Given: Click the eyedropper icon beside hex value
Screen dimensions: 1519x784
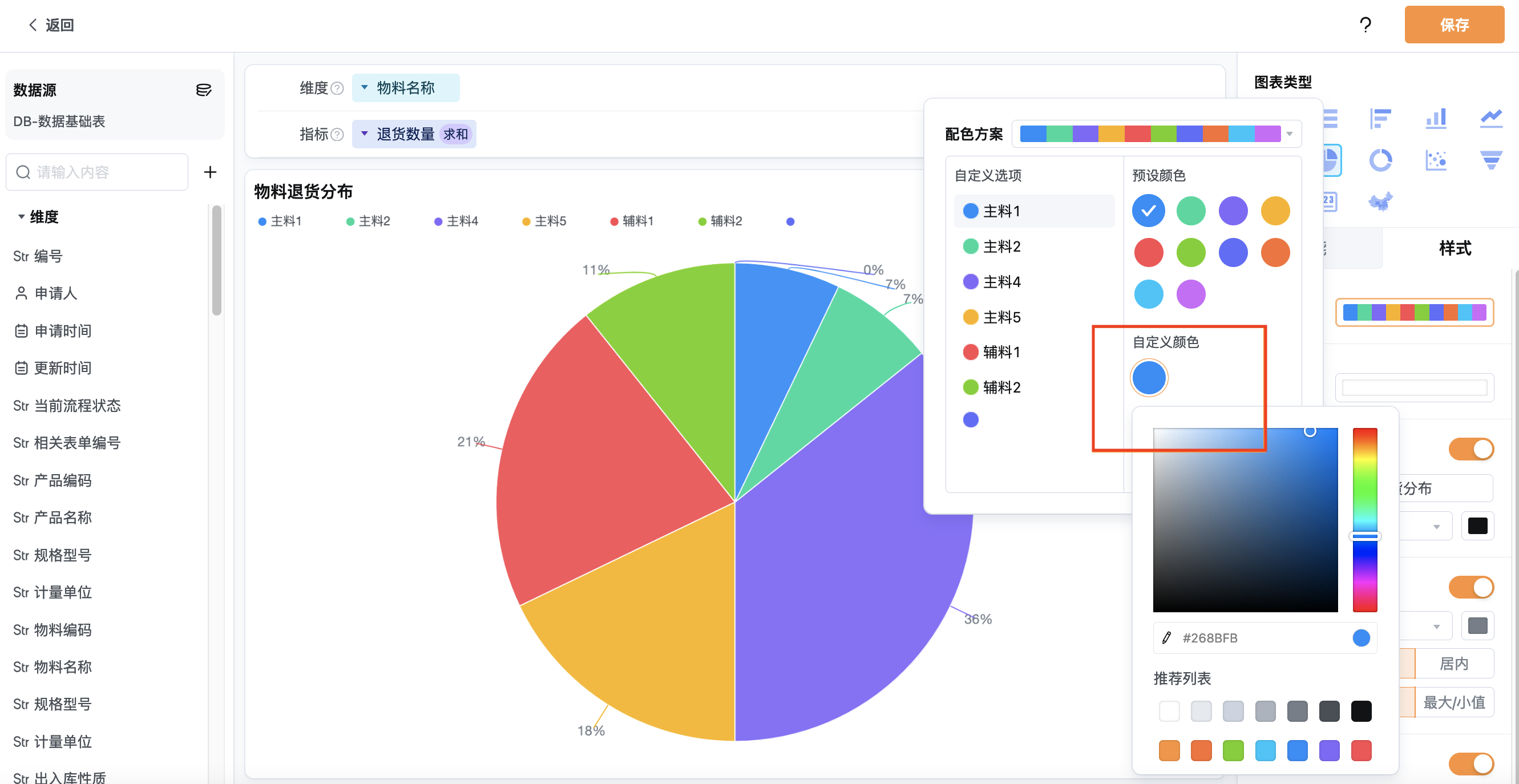Looking at the screenshot, I should pyautogui.click(x=1166, y=638).
